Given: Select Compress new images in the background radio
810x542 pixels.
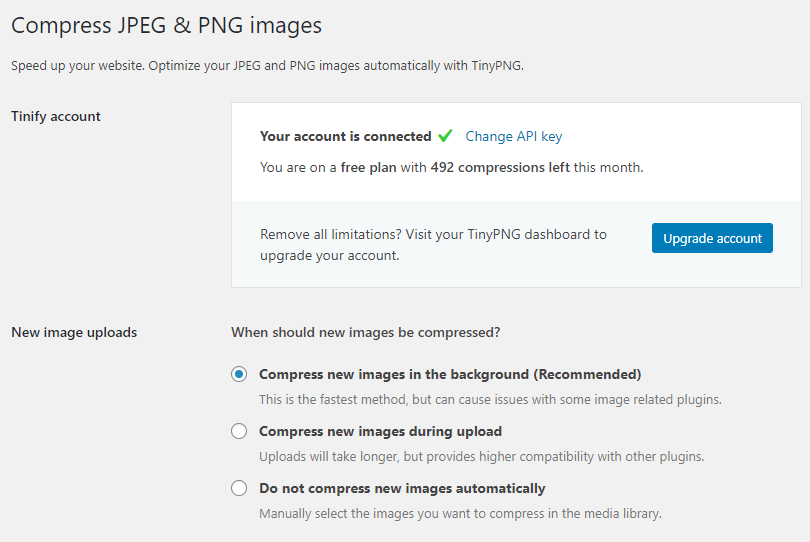Looking at the screenshot, I should pos(239,374).
